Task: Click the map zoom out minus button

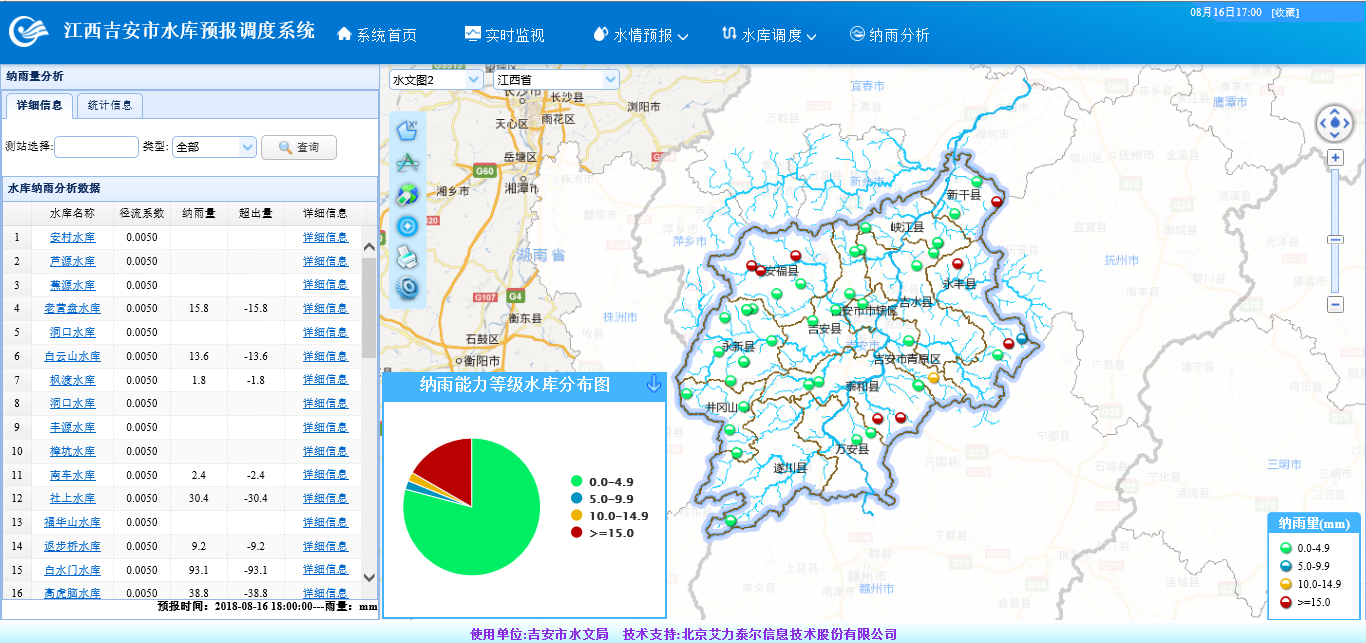Action: pyautogui.click(x=1335, y=305)
